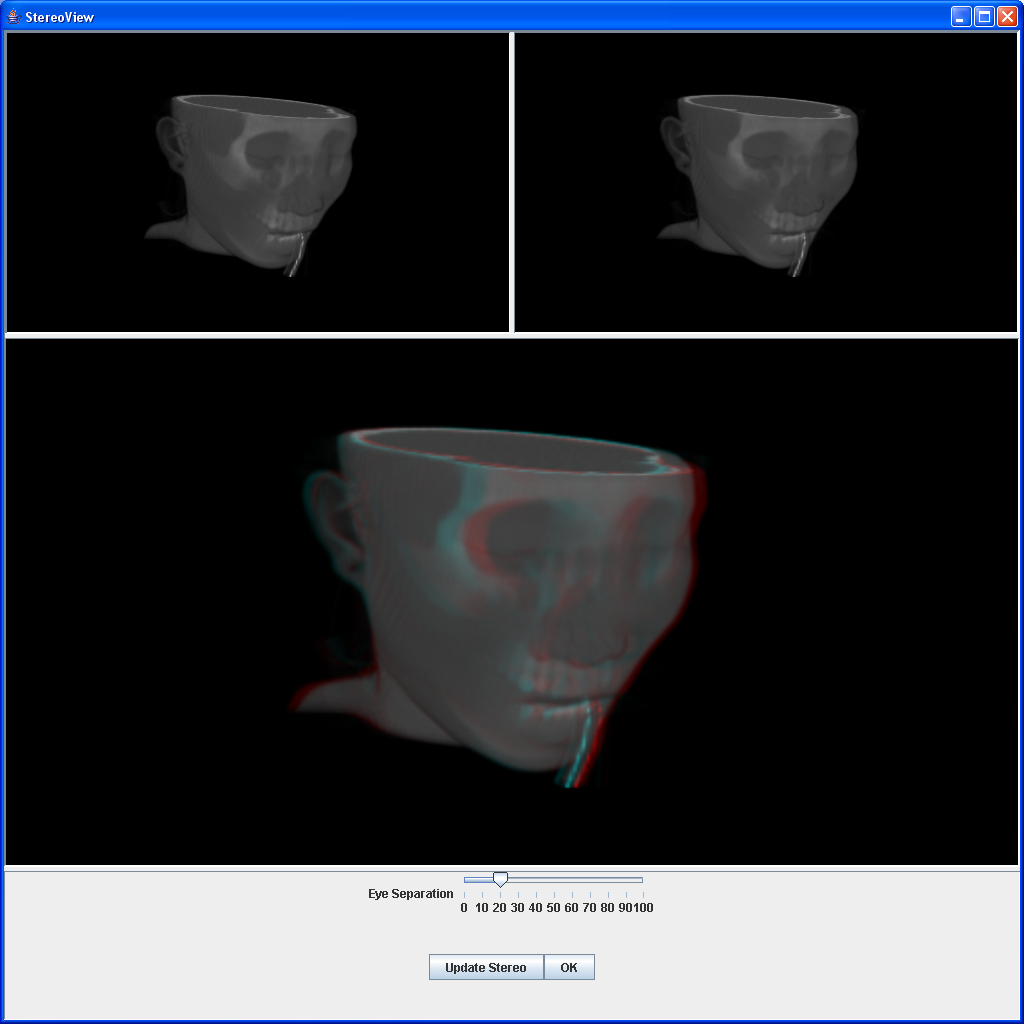
Task: Click the Eye Separation label
Action: click(x=410, y=894)
